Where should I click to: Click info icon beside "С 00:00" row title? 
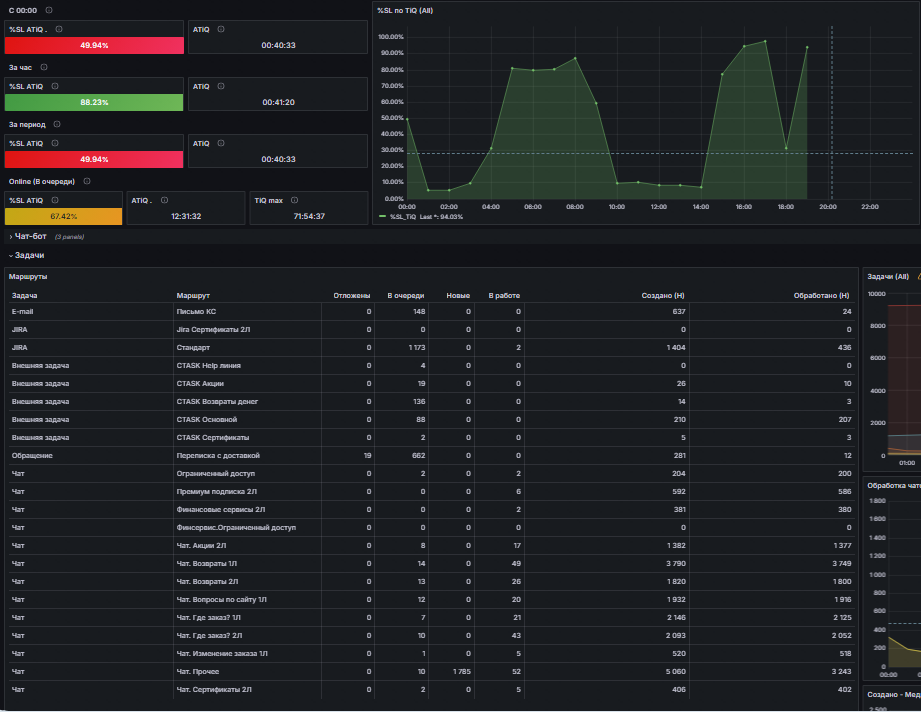[x=49, y=10]
